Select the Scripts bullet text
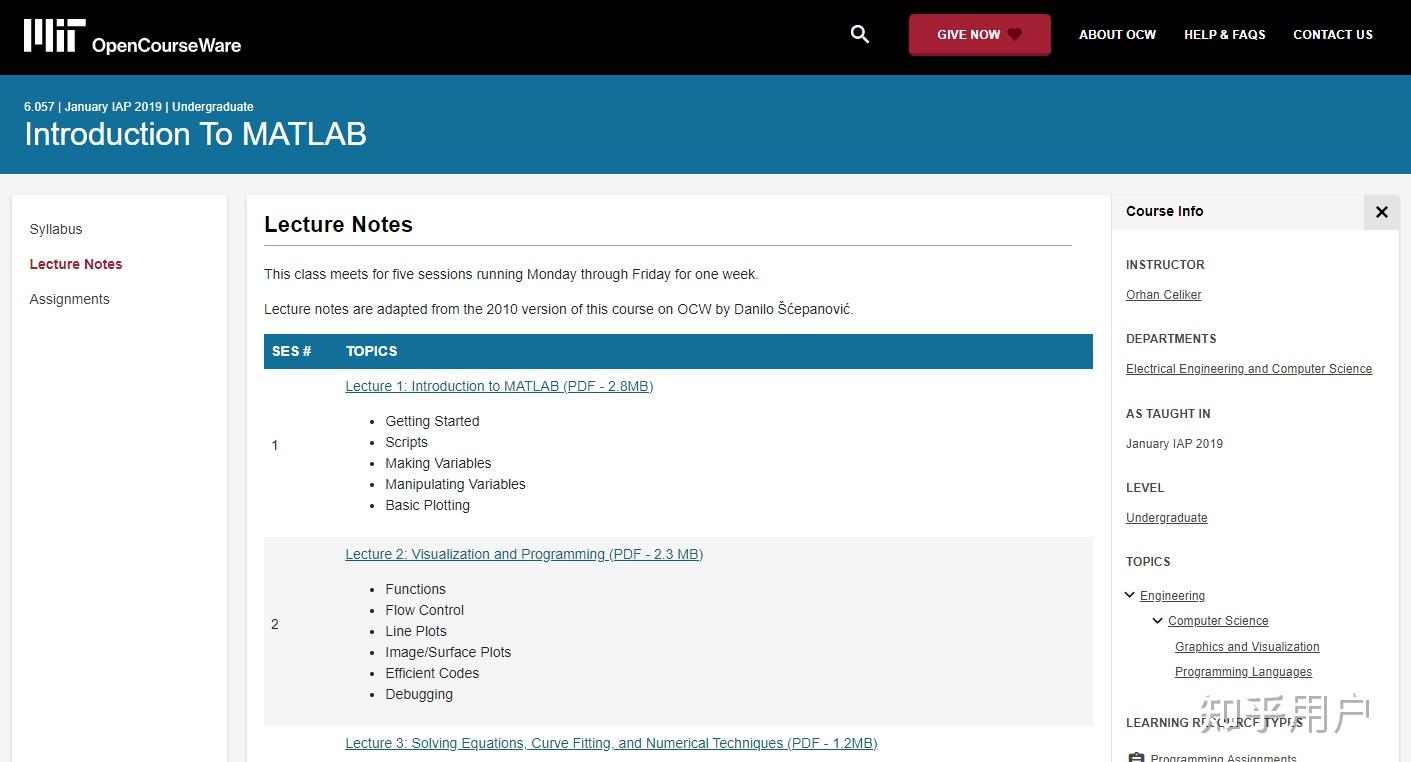The width and height of the screenshot is (1411, 762). [406, 442]
